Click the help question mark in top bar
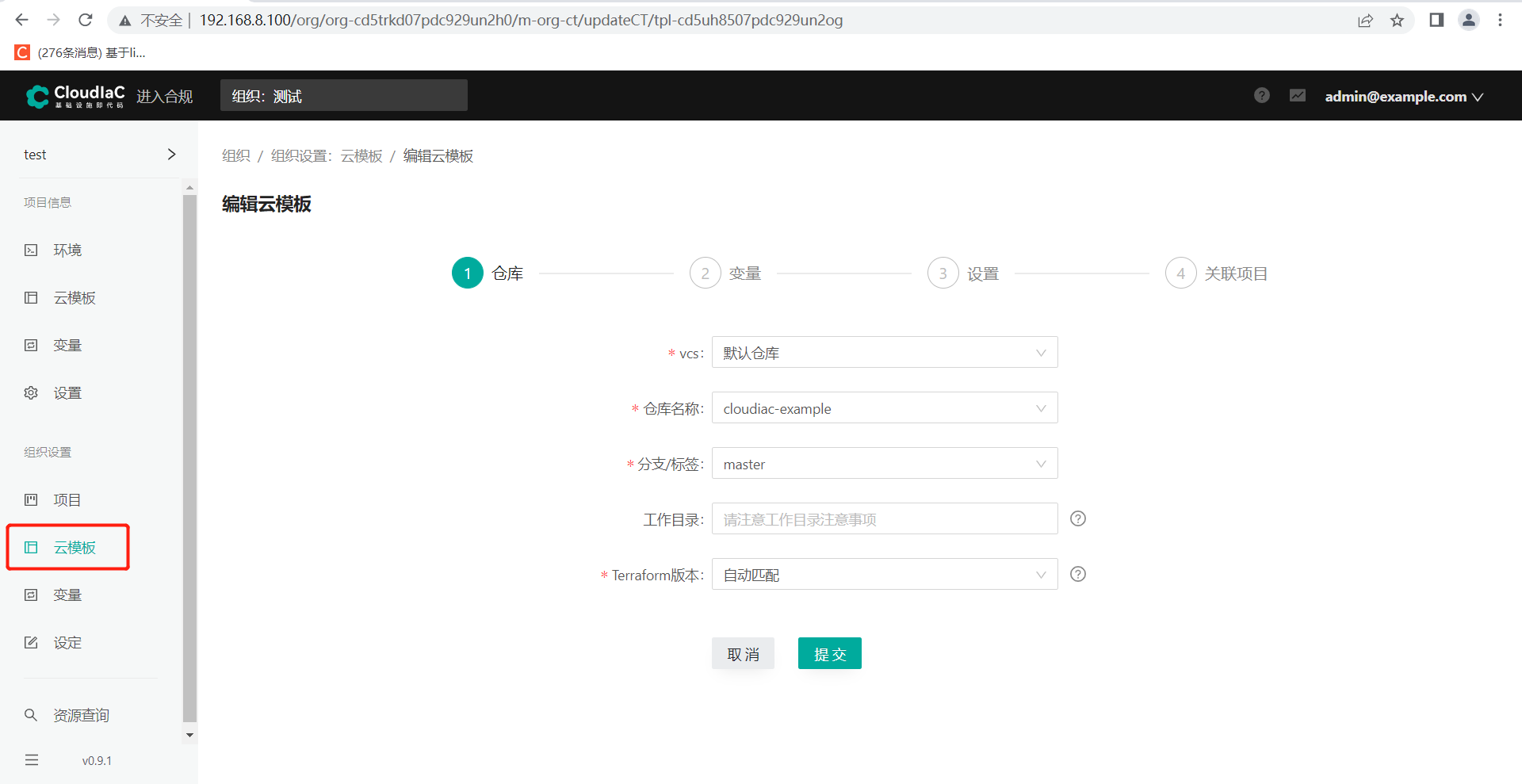Screen dimensions: 1522x784 click(x=1261, y=95)
